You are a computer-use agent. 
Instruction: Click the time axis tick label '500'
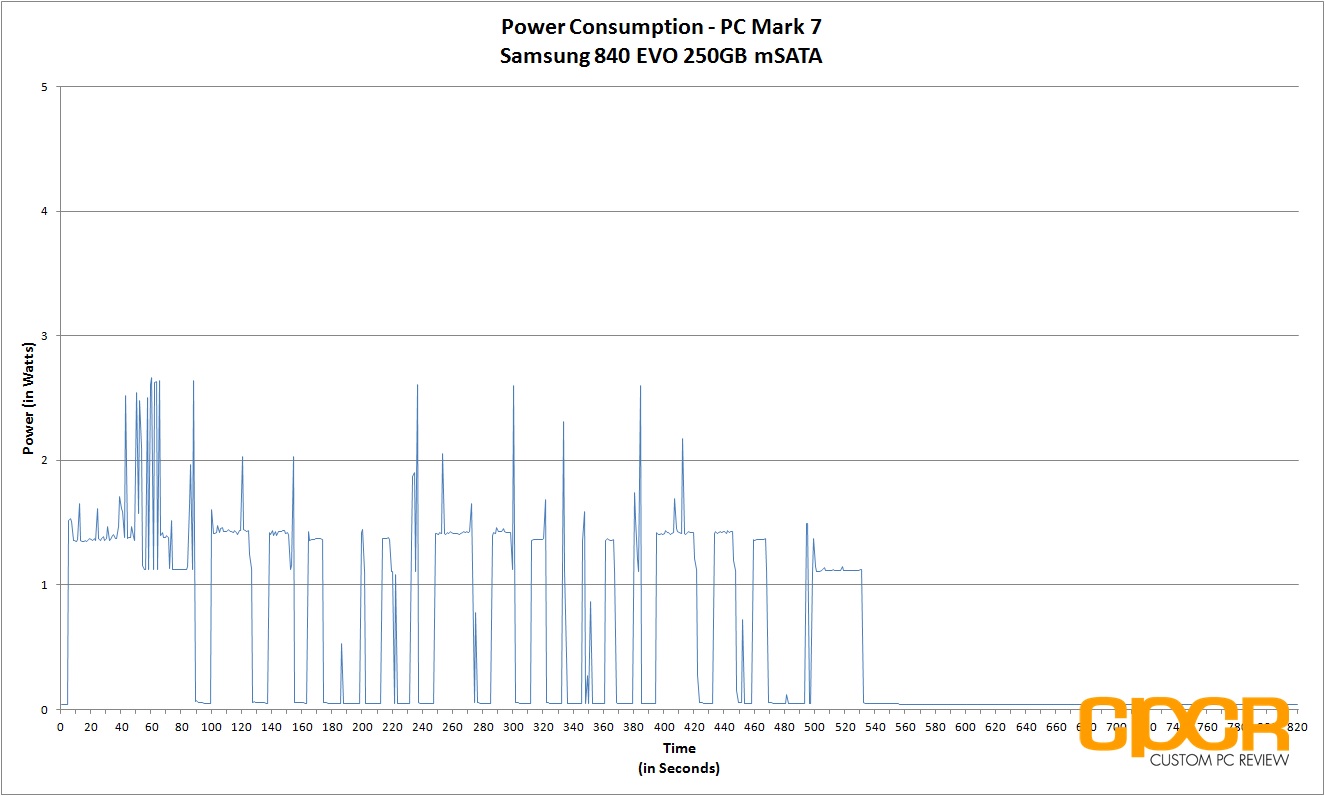click(815, 727)
